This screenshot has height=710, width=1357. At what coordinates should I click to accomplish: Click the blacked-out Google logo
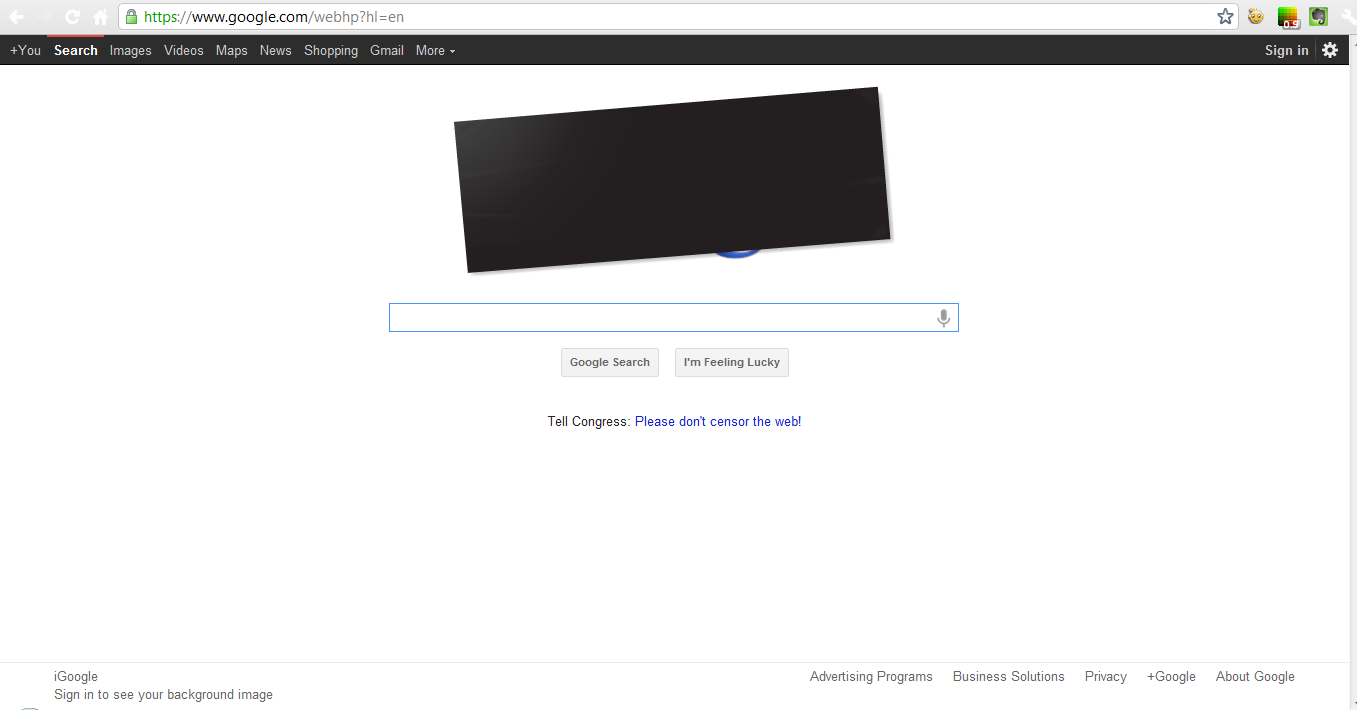[x=672, y=180]
